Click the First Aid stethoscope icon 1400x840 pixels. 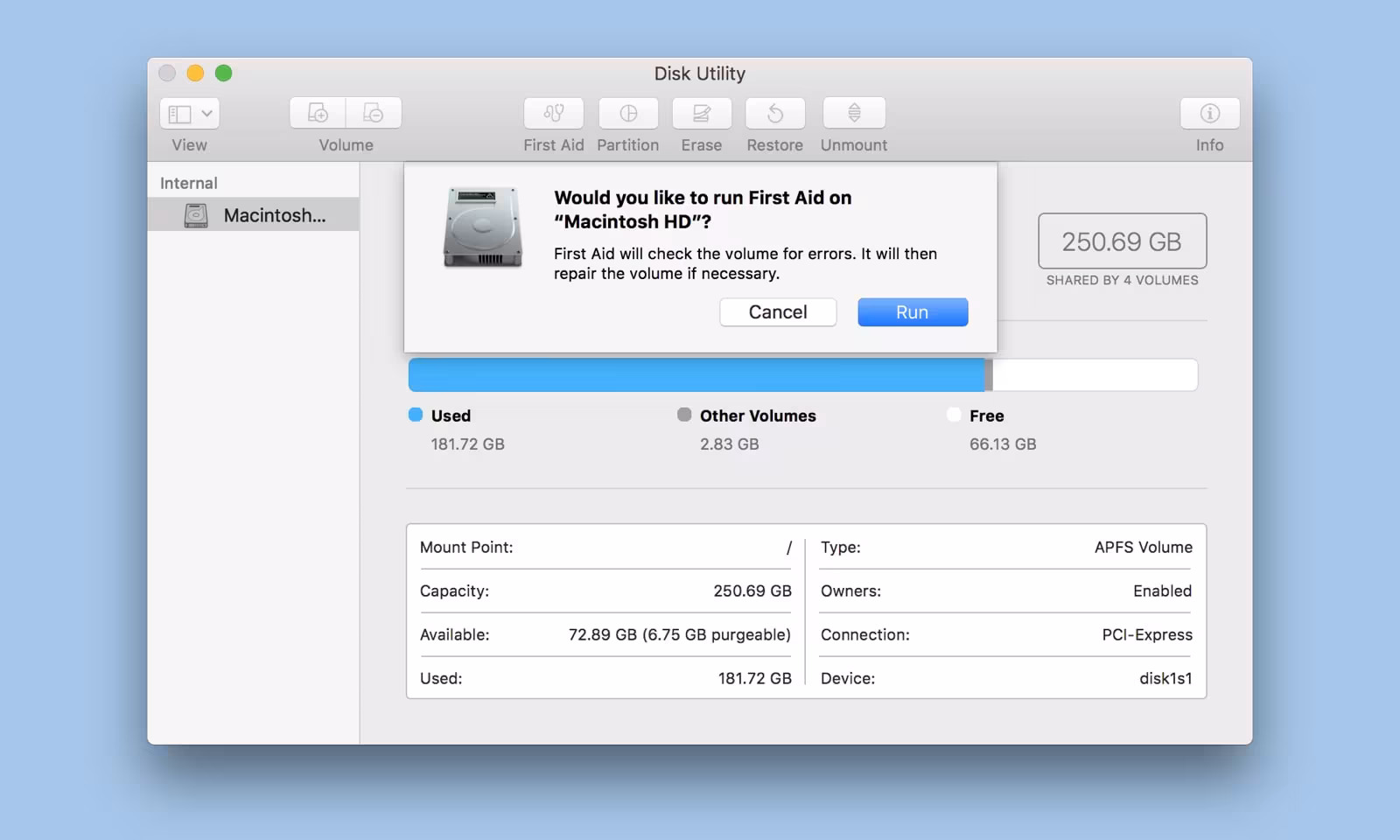click(554, 114)
